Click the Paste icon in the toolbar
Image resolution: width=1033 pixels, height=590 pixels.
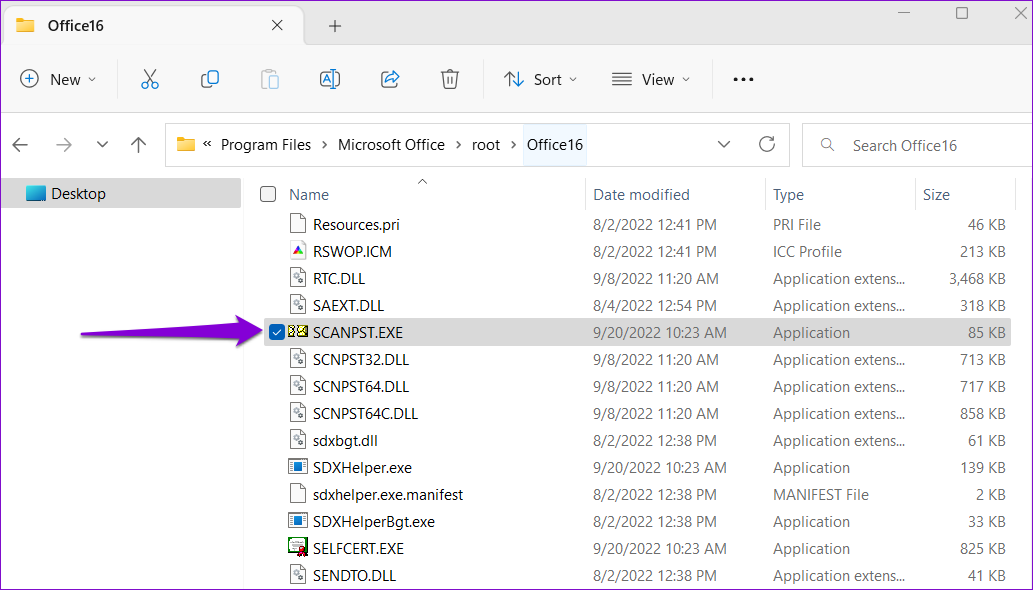269,79
